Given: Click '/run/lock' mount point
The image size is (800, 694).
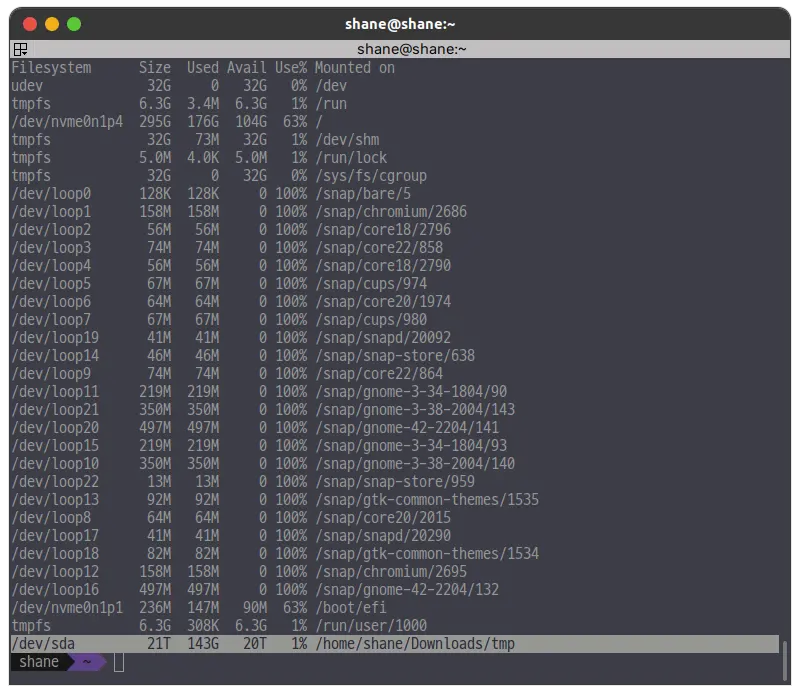Looking at the screenshot, I should point(351,157).
